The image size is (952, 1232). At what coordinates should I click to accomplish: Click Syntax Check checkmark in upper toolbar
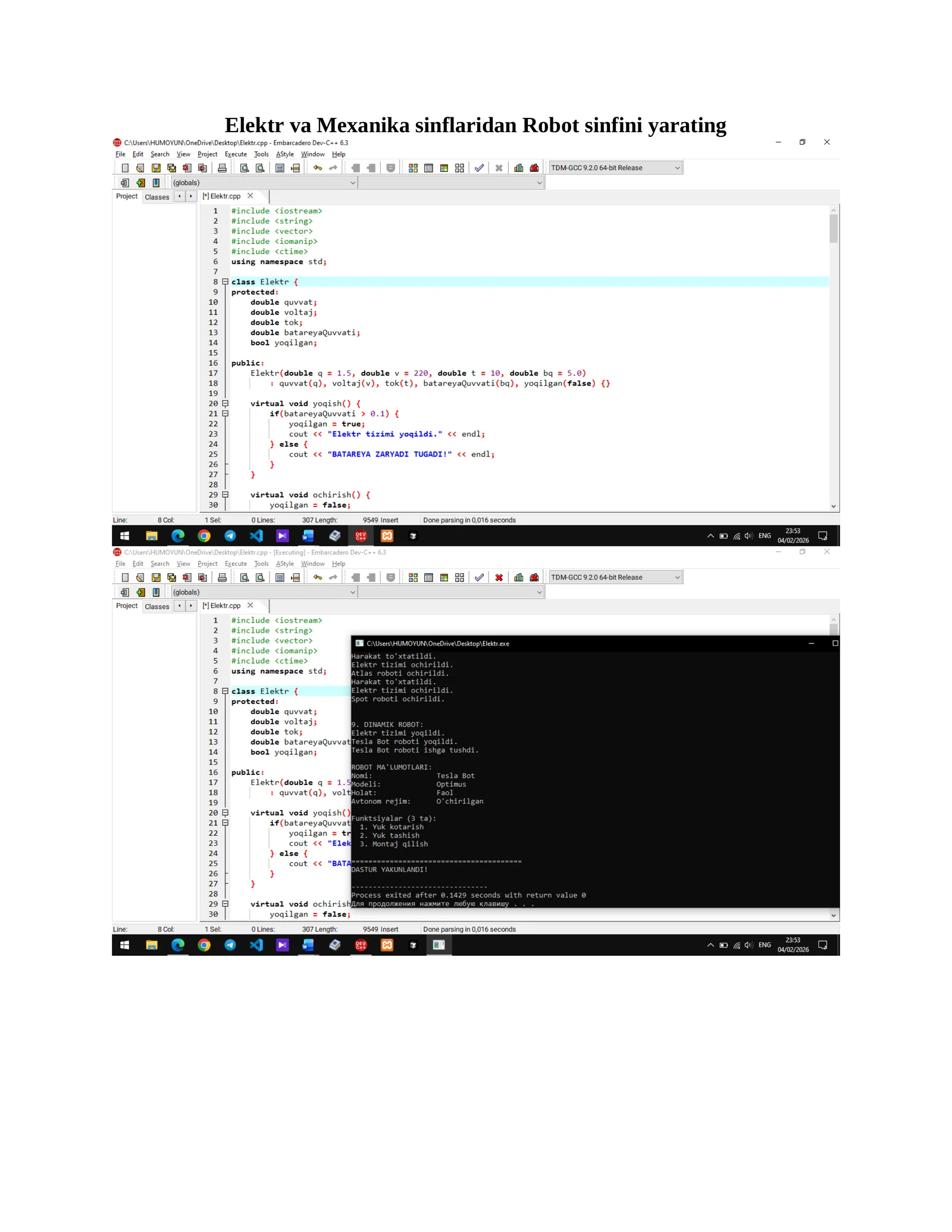(x=479, y=168)
